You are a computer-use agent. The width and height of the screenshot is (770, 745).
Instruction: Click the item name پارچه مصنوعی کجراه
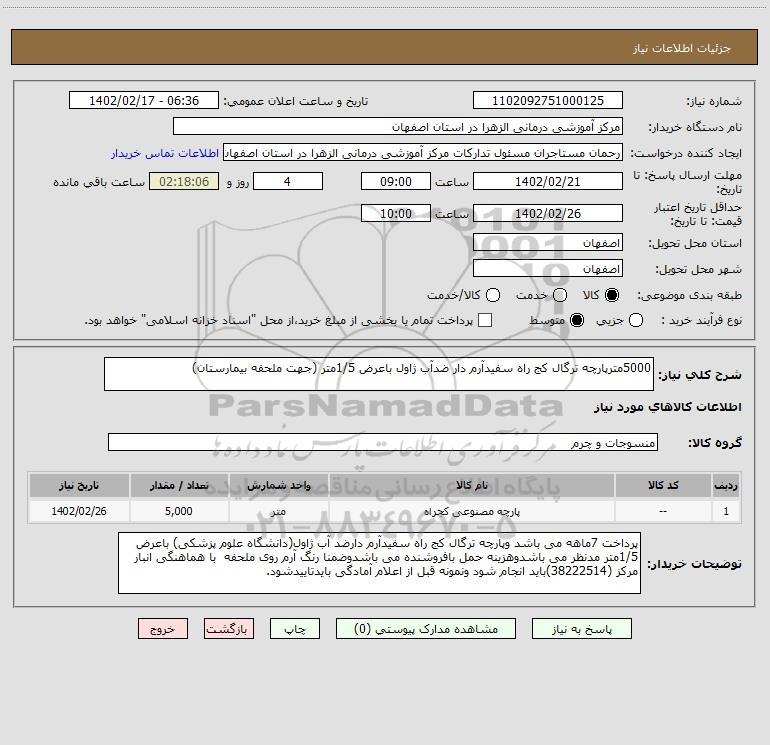tap(471, 511)
